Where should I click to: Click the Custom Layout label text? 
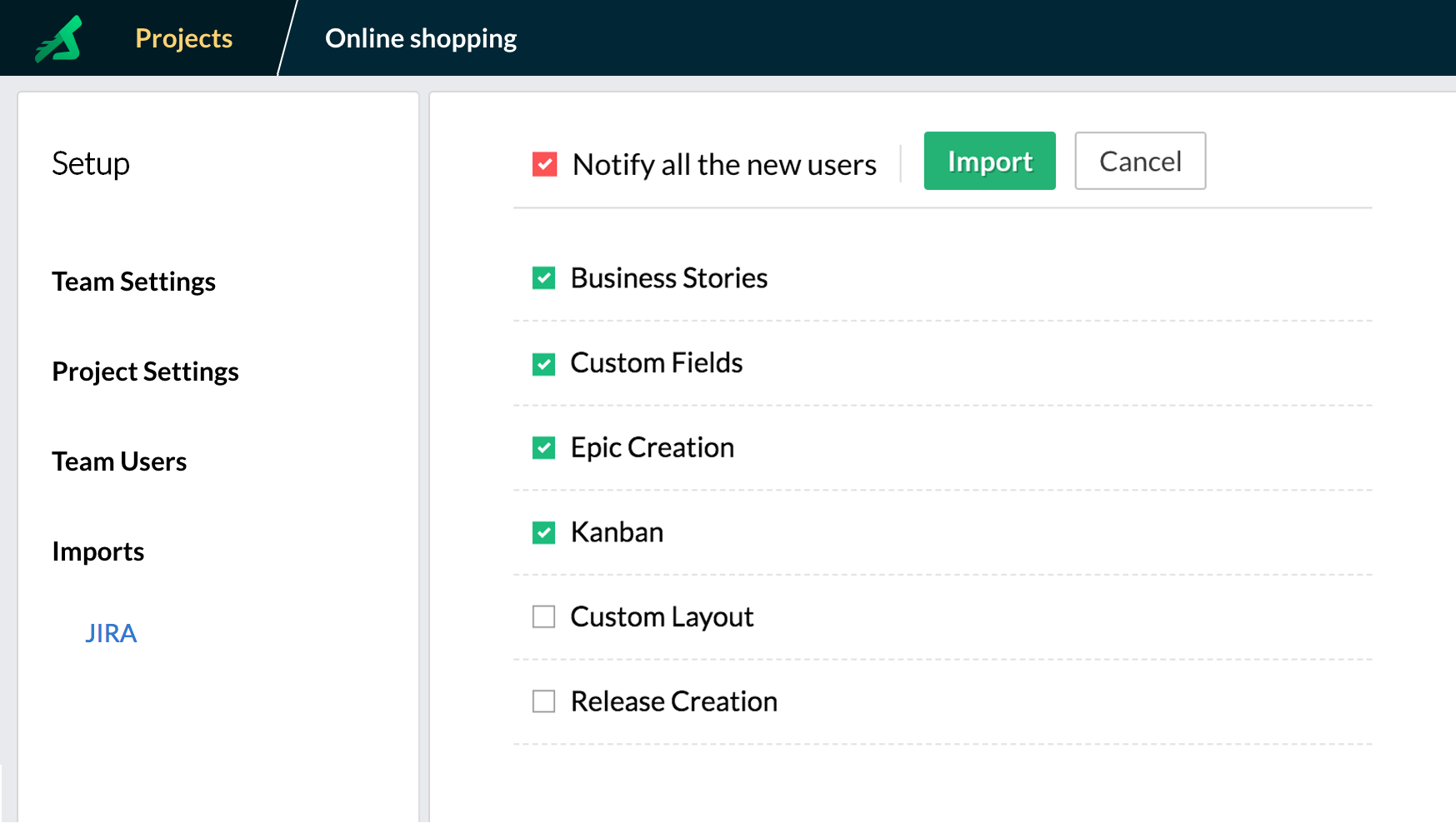point(662,617)
